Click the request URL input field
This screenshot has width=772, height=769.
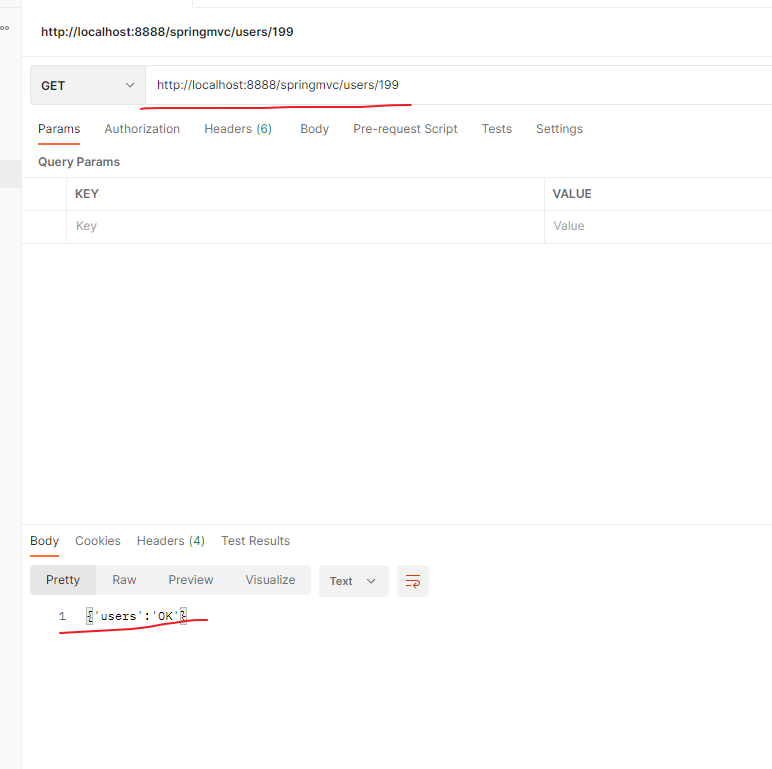(450, 85)
